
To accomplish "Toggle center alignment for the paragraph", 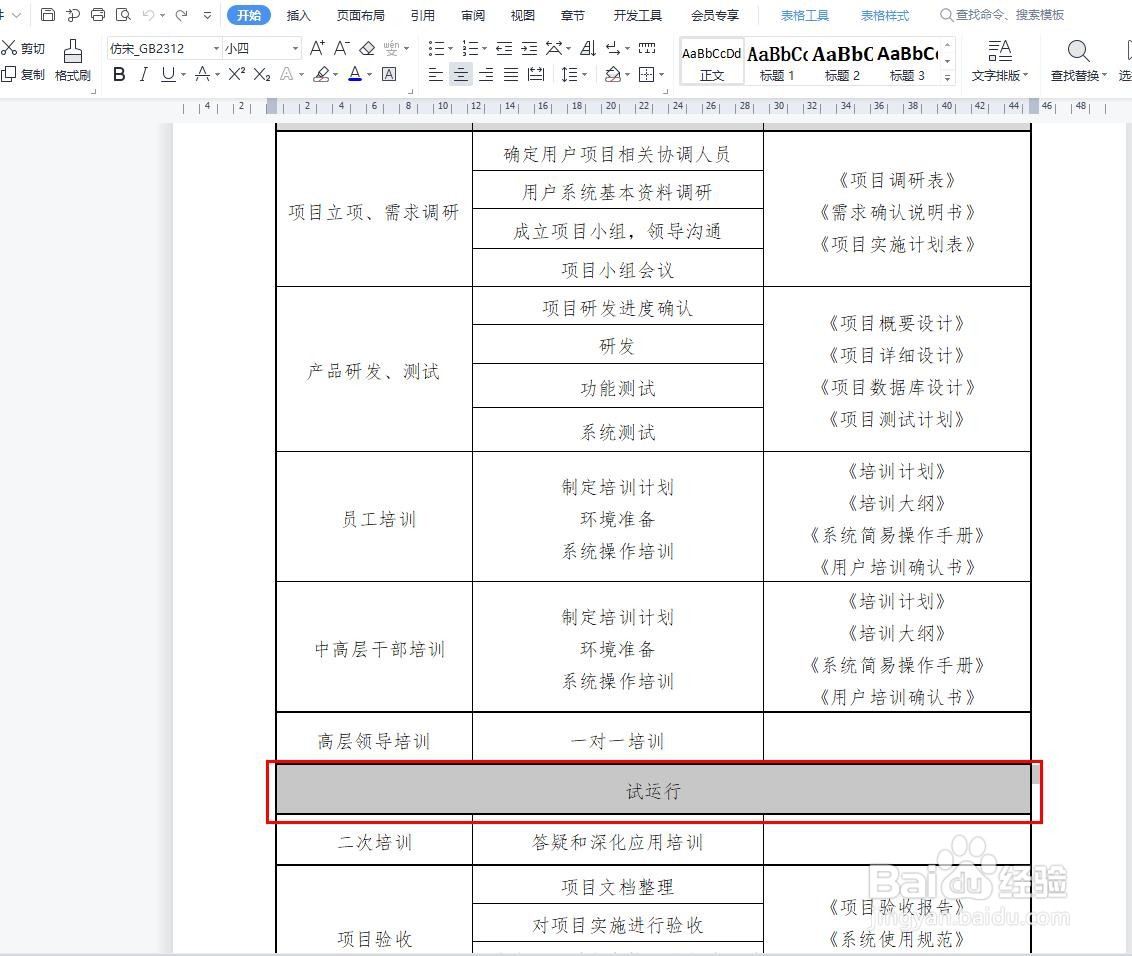I will click(x=460, y=74).
